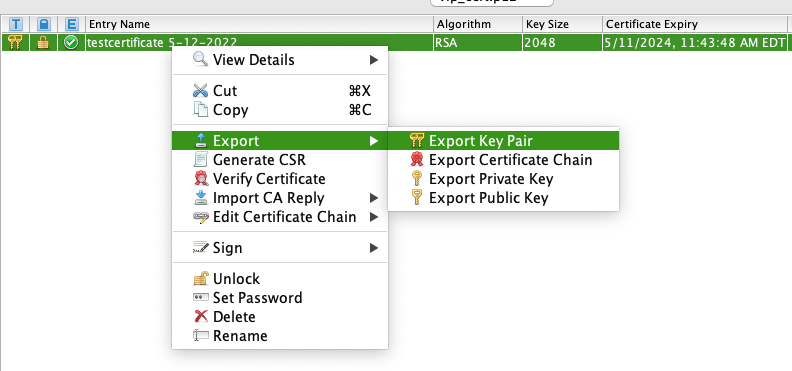
Task: Expand the Import CA Reply submenu arrow
Action: click(374, 198)
